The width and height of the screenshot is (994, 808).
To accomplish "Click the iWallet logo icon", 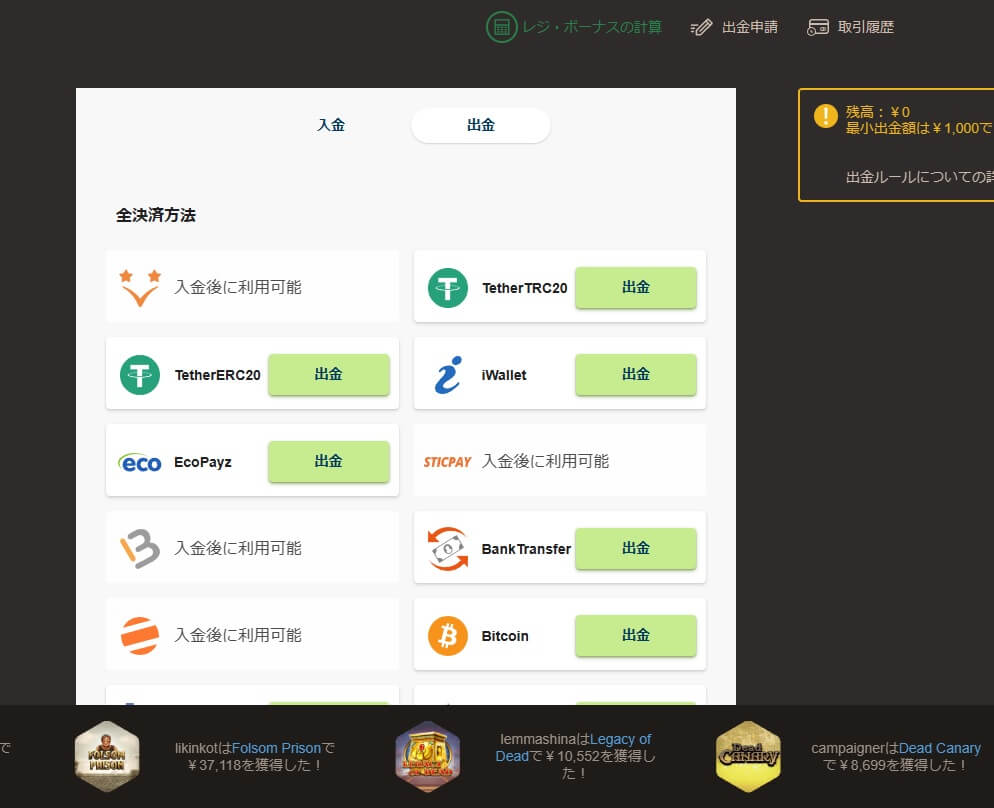I will pyautogui.click(x=448, y=375).
